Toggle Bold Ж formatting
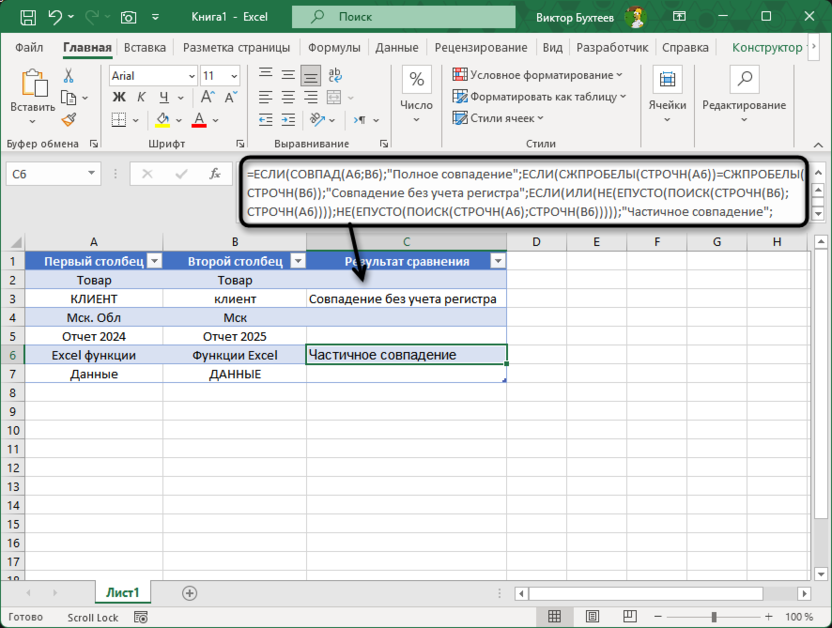 (119, 97)
